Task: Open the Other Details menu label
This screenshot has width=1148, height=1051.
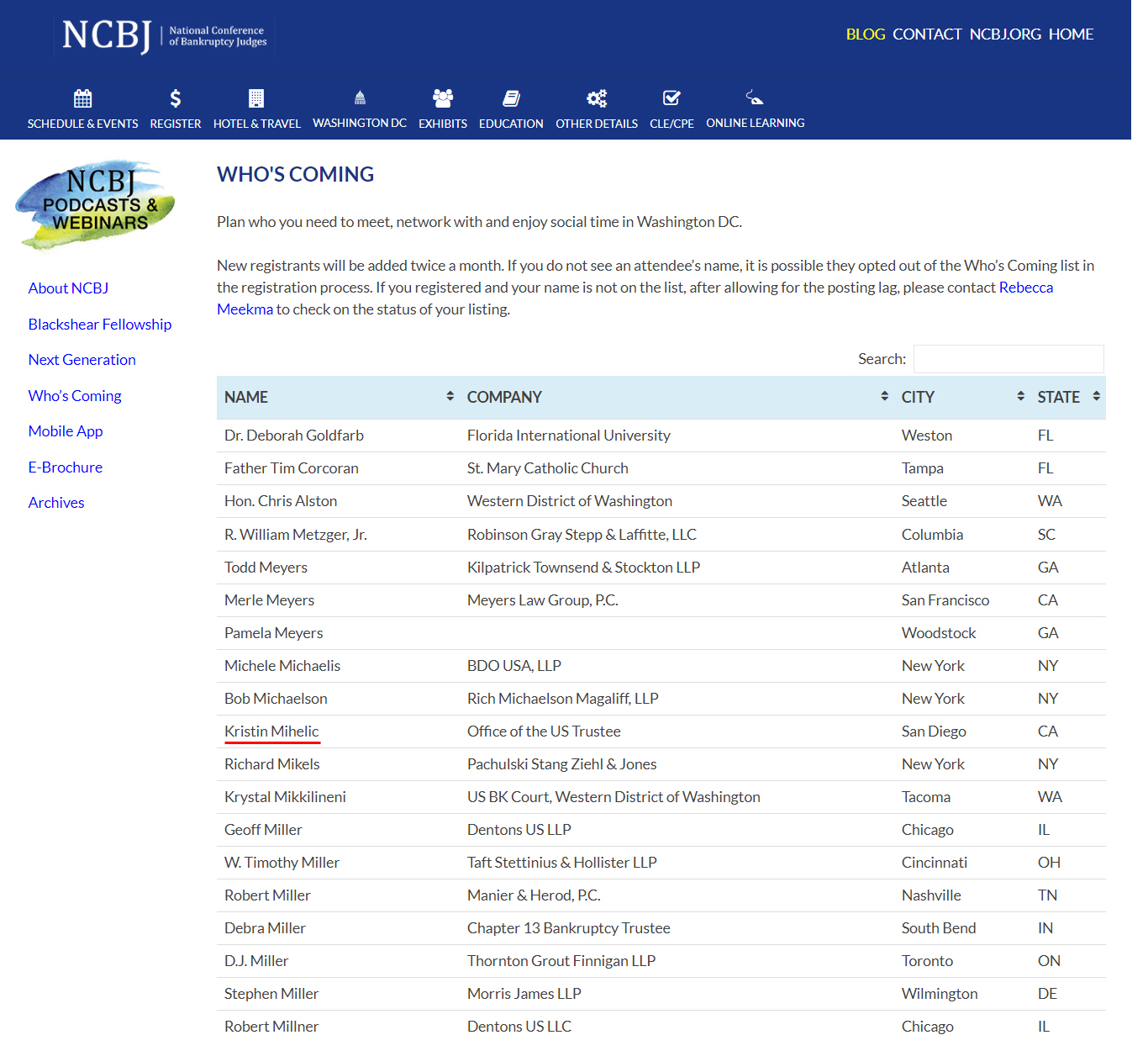Action: coord(597,124)
